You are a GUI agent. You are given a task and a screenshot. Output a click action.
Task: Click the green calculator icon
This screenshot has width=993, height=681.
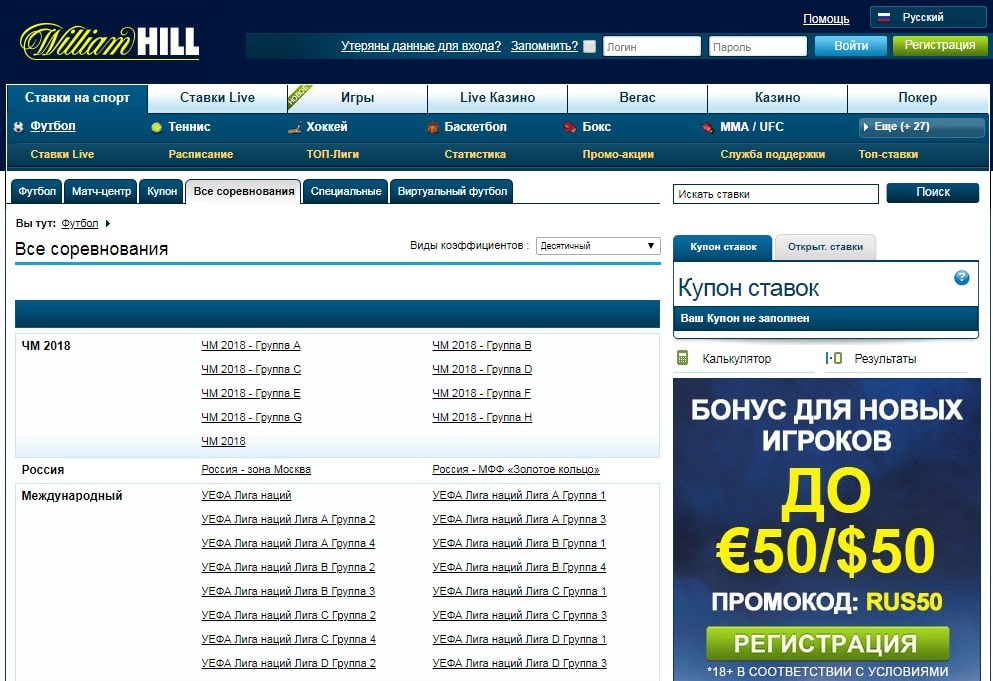pos(683,358)
